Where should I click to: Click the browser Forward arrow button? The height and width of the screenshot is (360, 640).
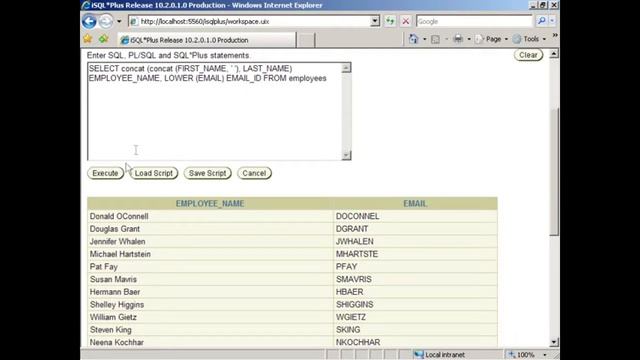pyautogui.click(x=106, y=21)
